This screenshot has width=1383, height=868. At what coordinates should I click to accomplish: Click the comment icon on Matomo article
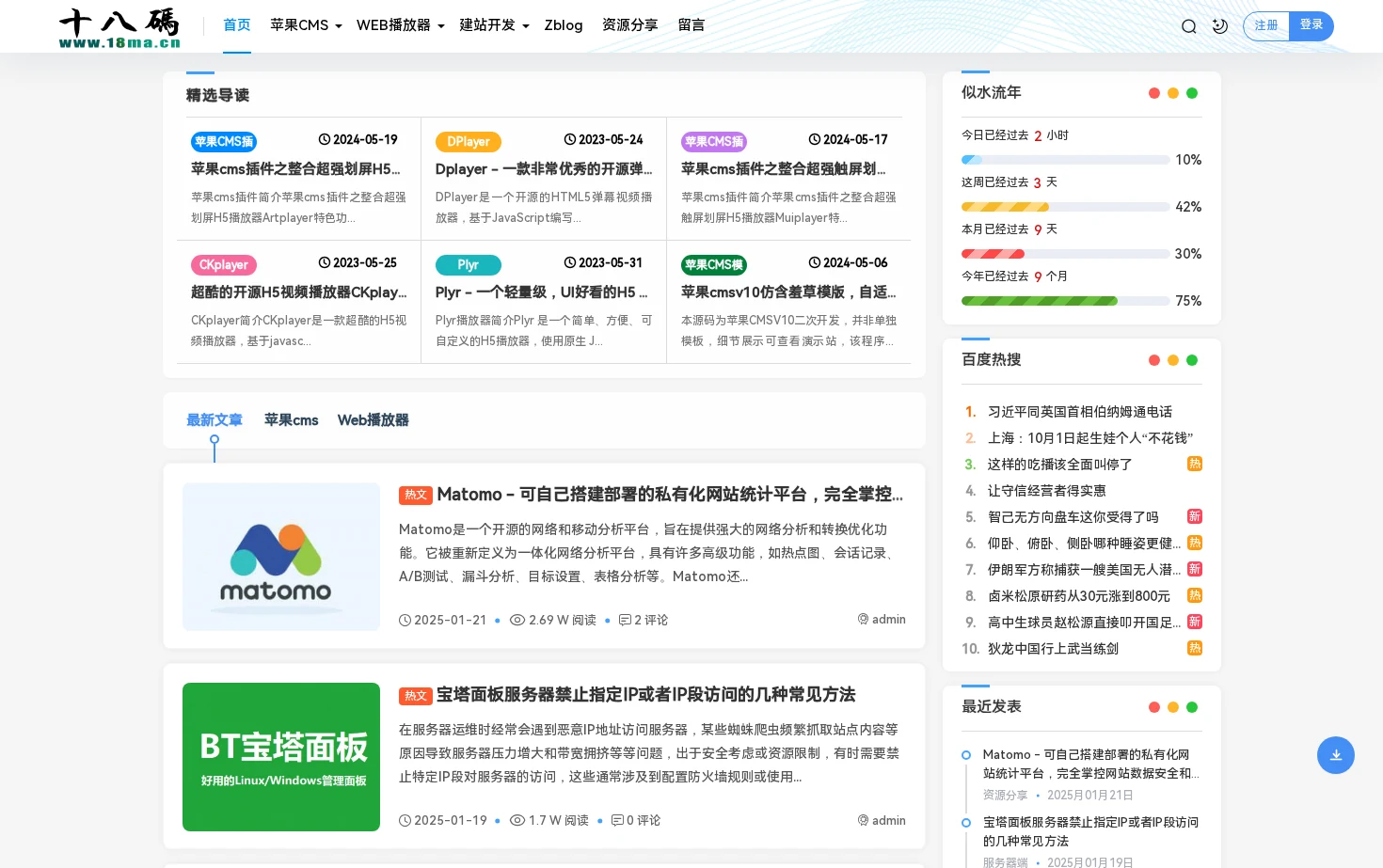(625, 620)
